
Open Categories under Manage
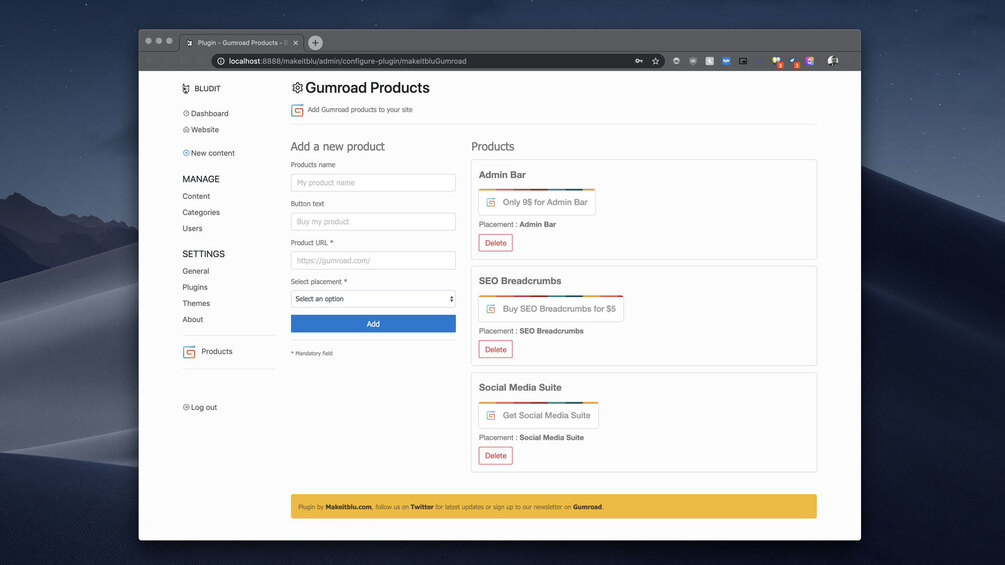[x=201, y=212]
